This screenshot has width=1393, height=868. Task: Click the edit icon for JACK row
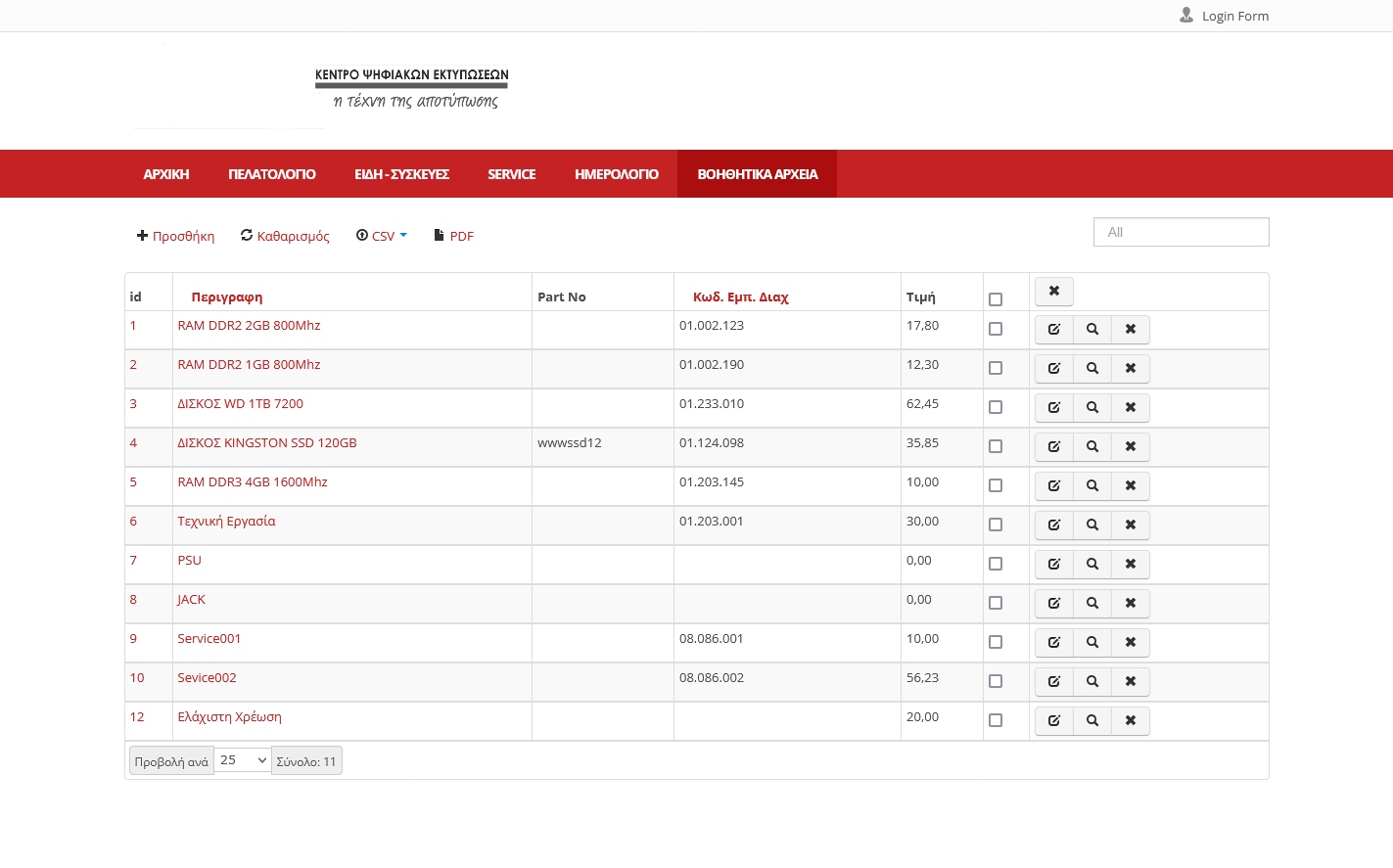pyautogui.click(x=1053, y=604)
